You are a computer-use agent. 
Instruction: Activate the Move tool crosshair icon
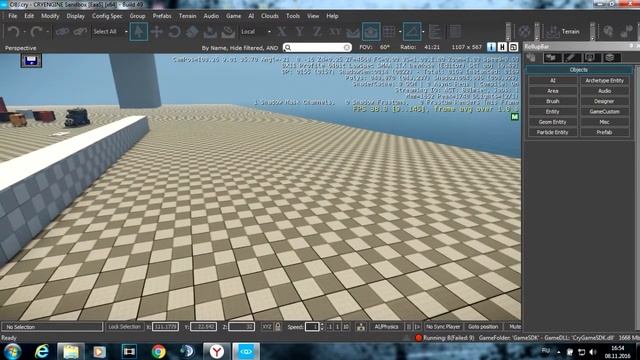157,31
